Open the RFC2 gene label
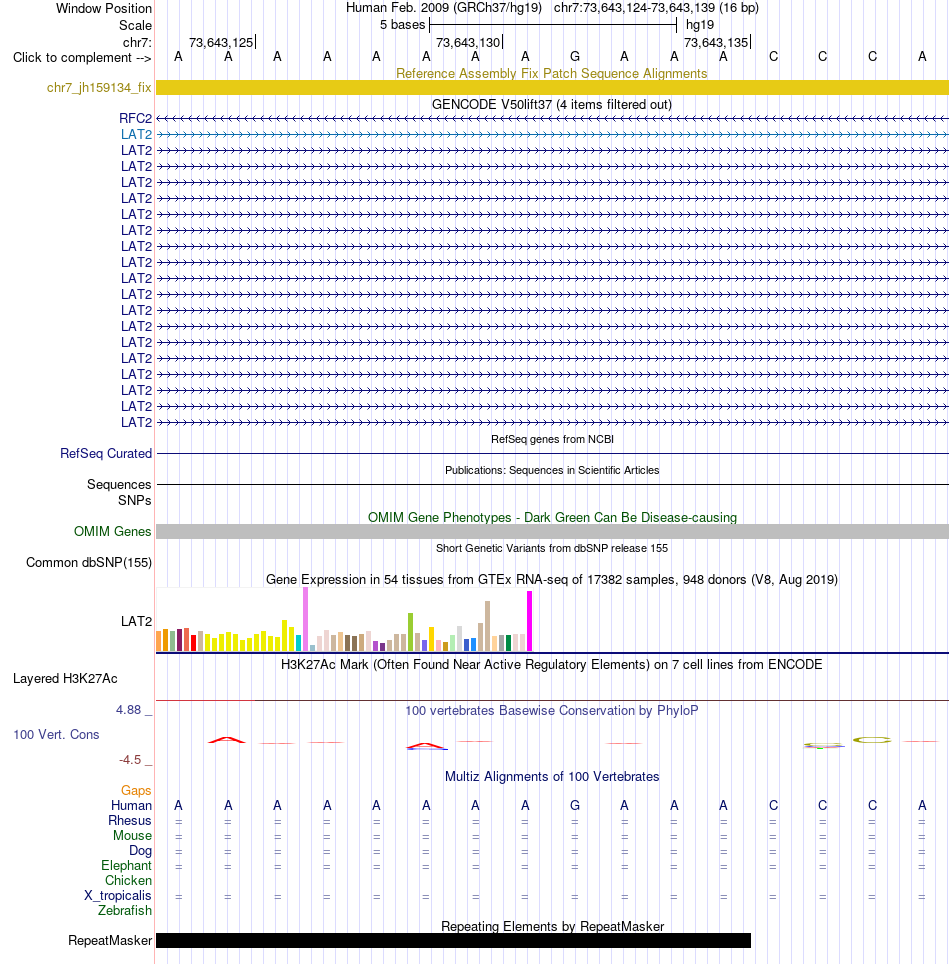Viewport: 950px width, 964px height. (135, 118)
